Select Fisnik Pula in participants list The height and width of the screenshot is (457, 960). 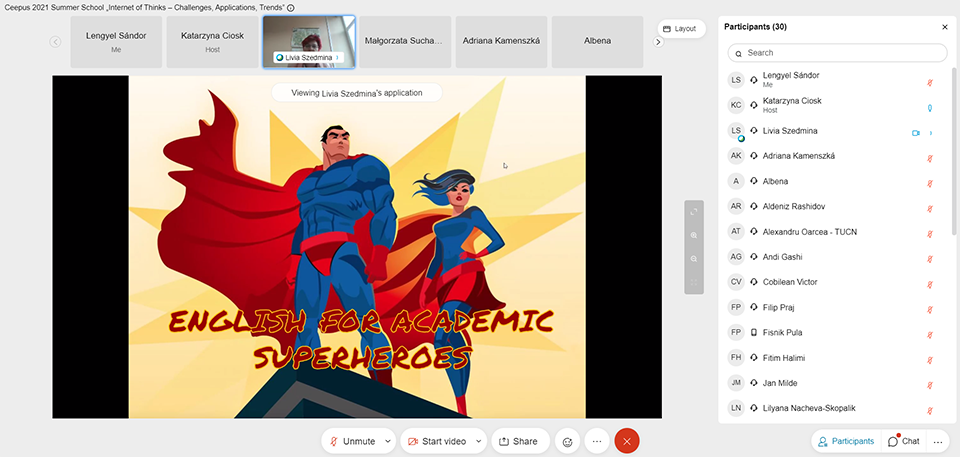833,333
